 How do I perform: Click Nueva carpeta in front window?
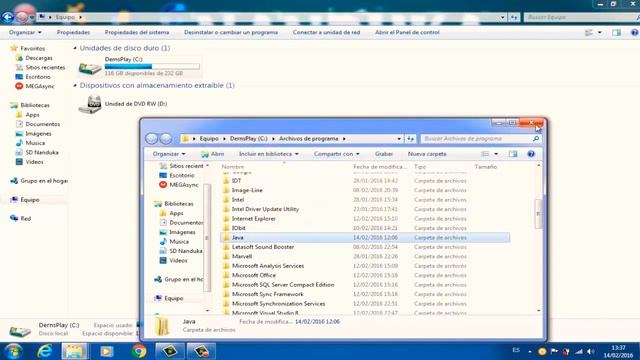(x=427, y=154)
